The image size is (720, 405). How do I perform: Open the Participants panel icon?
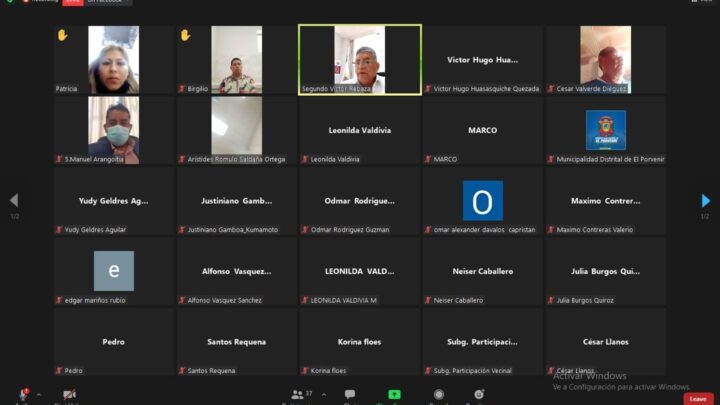(298, 394)
